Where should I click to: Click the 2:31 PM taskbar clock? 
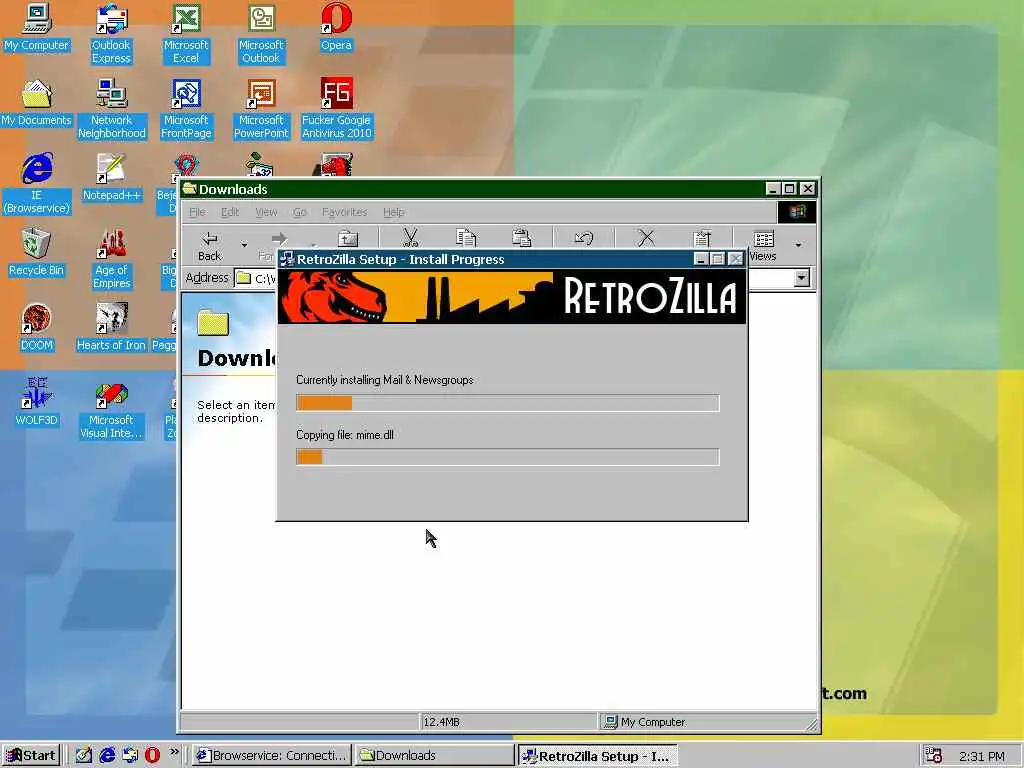pyautogui.click(x=982, y=756)
